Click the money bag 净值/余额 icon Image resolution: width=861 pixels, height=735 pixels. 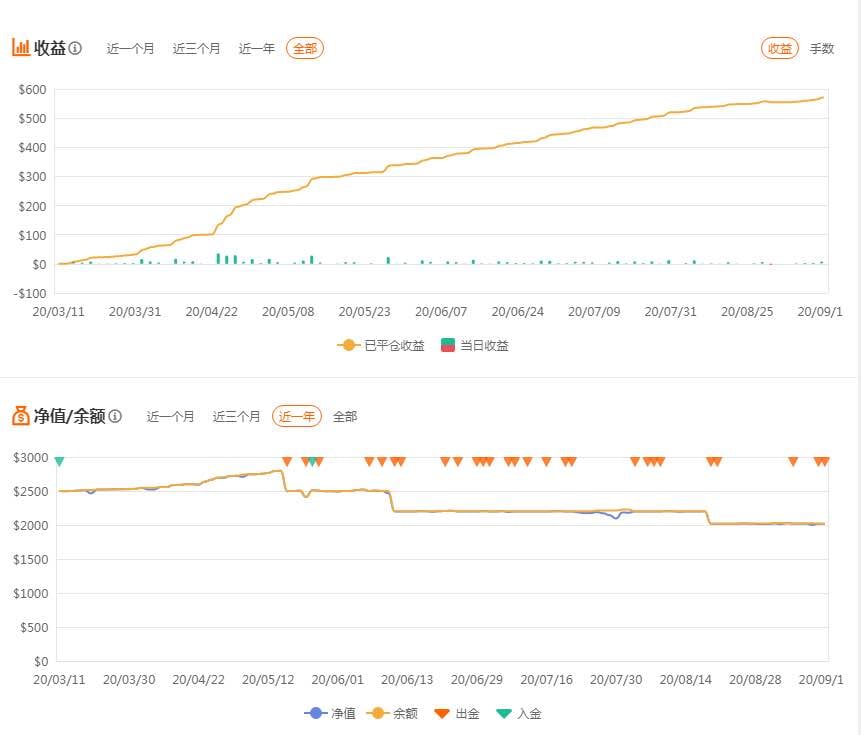pos(21,416)
